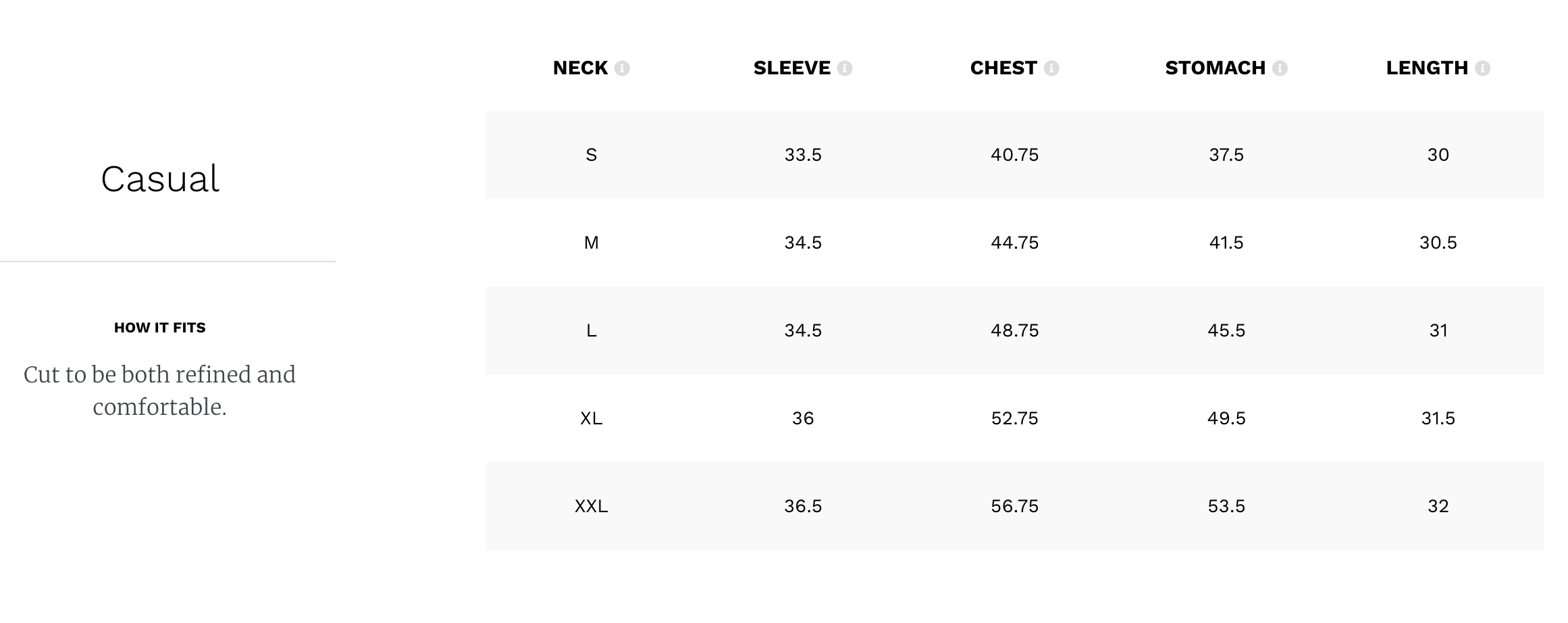Click the STOMACH column header text
Image resolution: width=1568 pixels, height=623 pixels.
[1215, 68]
